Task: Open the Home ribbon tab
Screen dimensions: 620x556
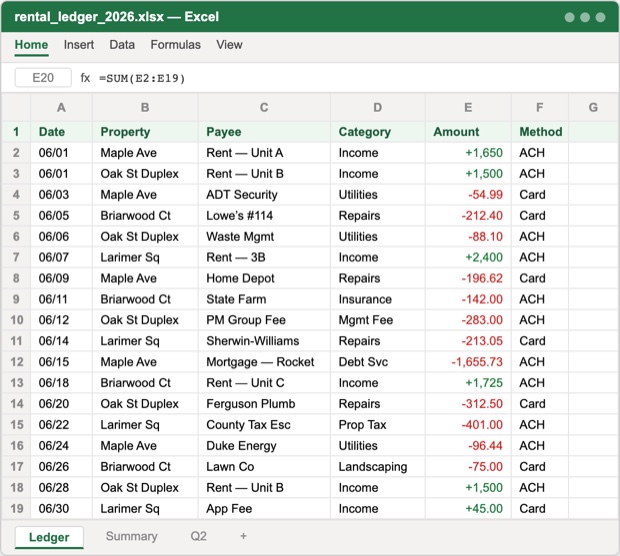Action: (x=31, y=45)
